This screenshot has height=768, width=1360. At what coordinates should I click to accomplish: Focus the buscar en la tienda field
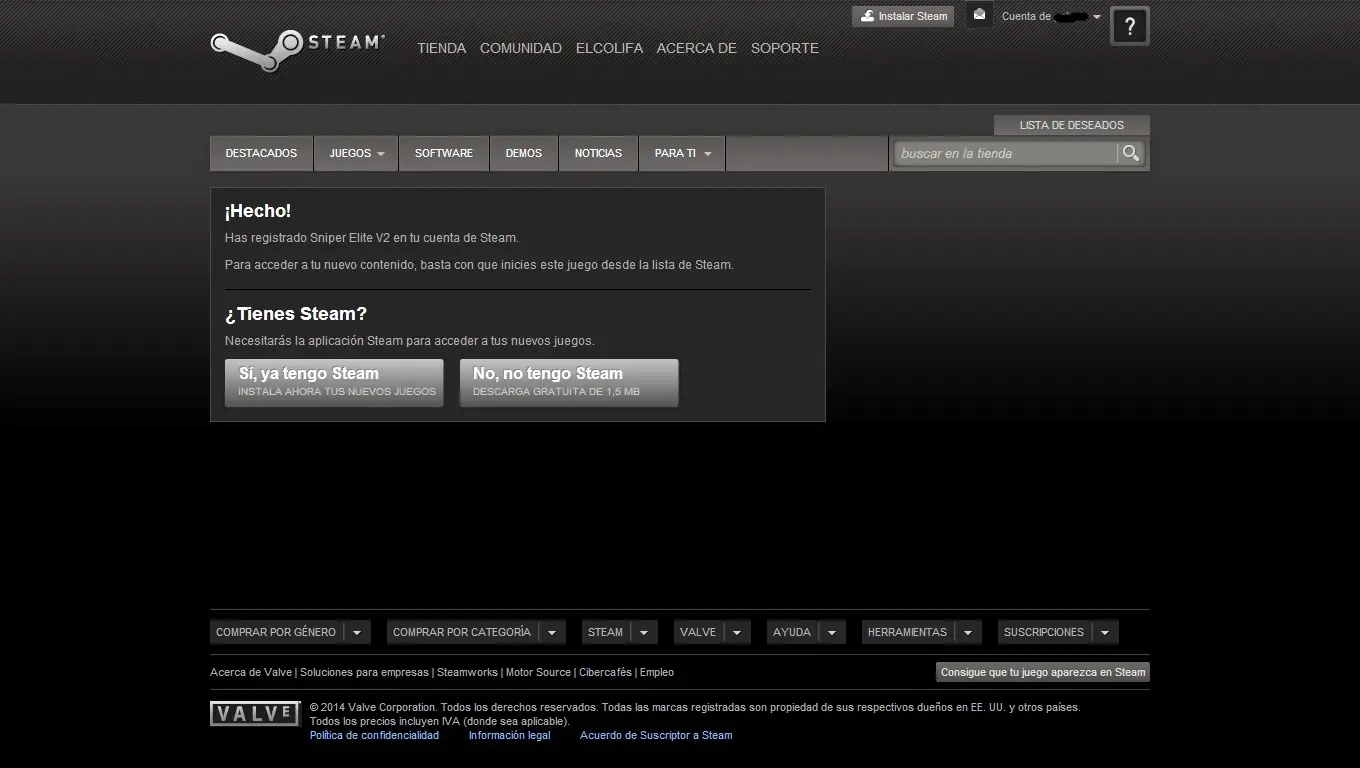1006,153
